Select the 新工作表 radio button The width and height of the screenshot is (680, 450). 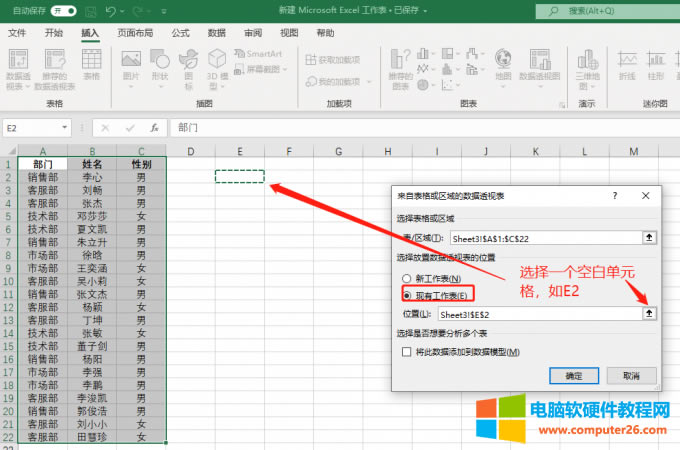(407, 279)
